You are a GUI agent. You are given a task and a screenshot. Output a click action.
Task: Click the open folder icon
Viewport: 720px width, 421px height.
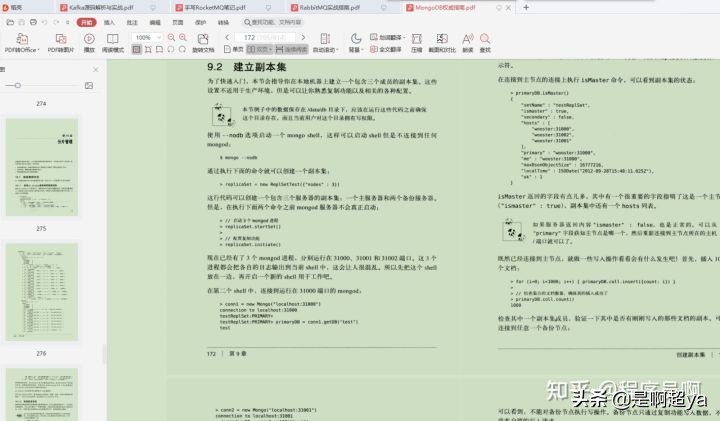(10, 22)
